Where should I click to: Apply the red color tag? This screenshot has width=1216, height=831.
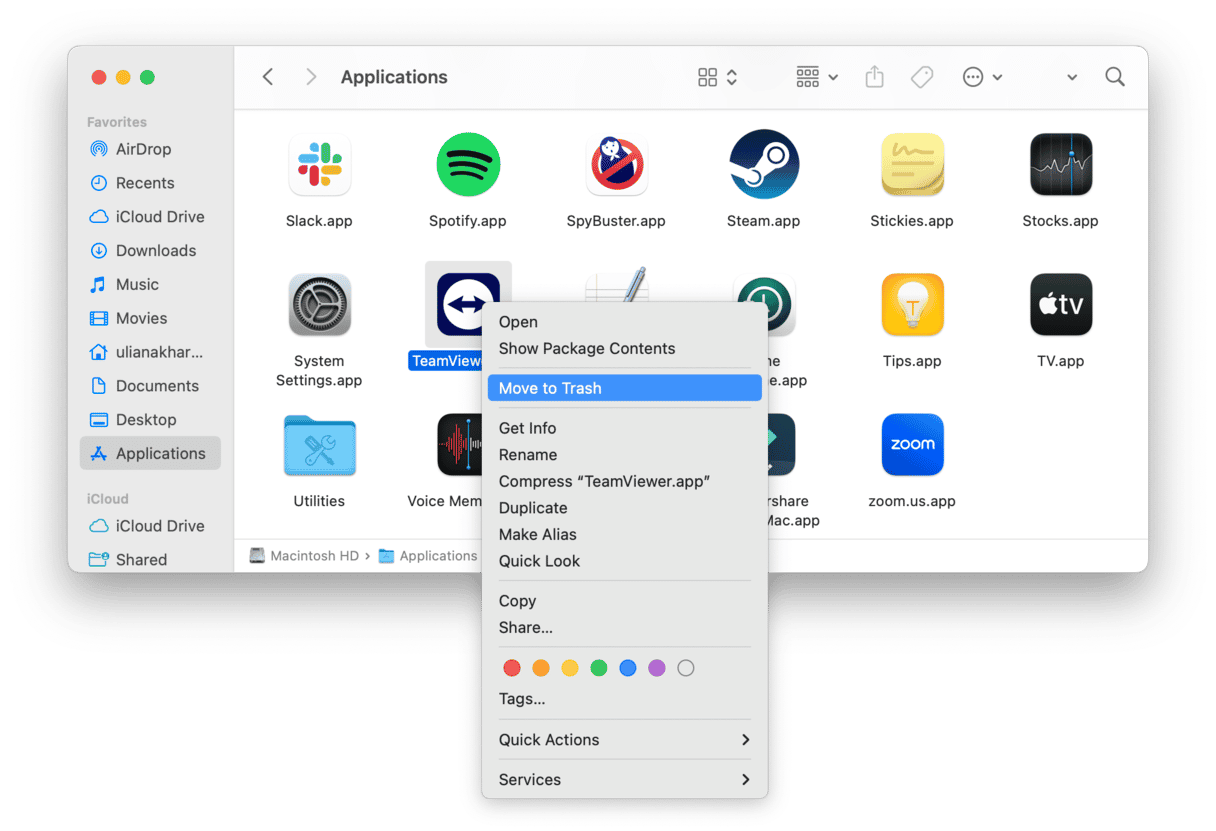click(512, 668)
